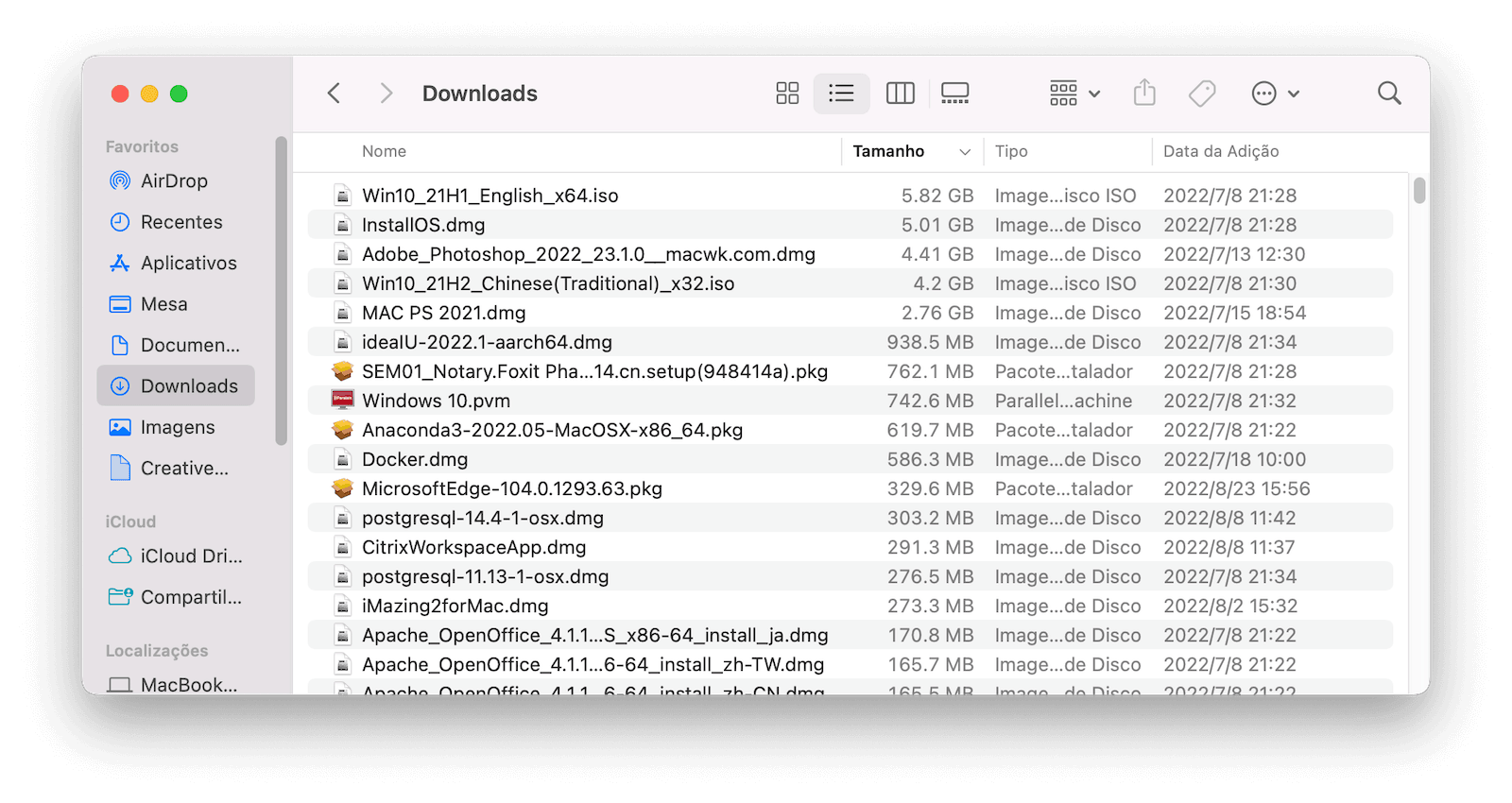The image size is (1512, 803).
Task: Open Aplicativos in the sidebar
Action: 176,263
